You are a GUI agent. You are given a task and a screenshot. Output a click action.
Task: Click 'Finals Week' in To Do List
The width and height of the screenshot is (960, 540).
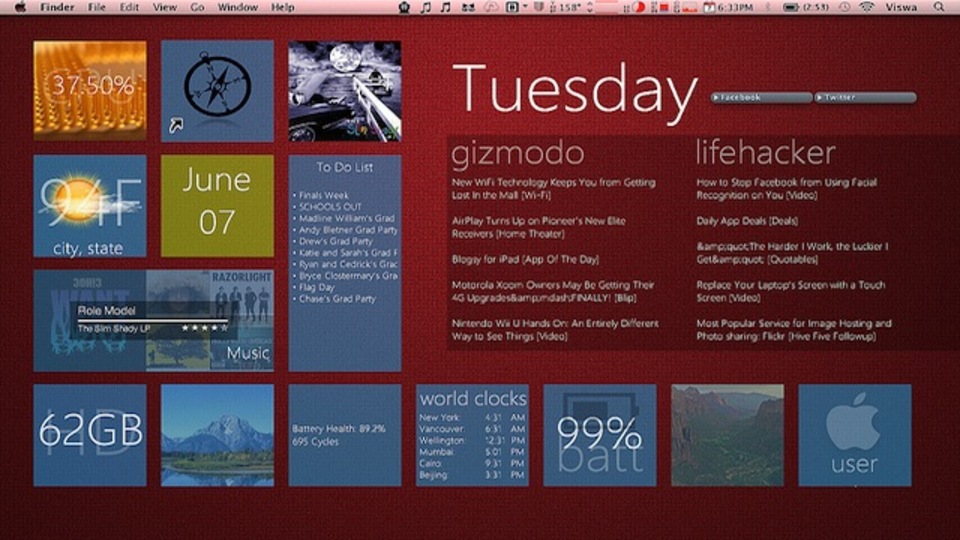coord(324,195)
